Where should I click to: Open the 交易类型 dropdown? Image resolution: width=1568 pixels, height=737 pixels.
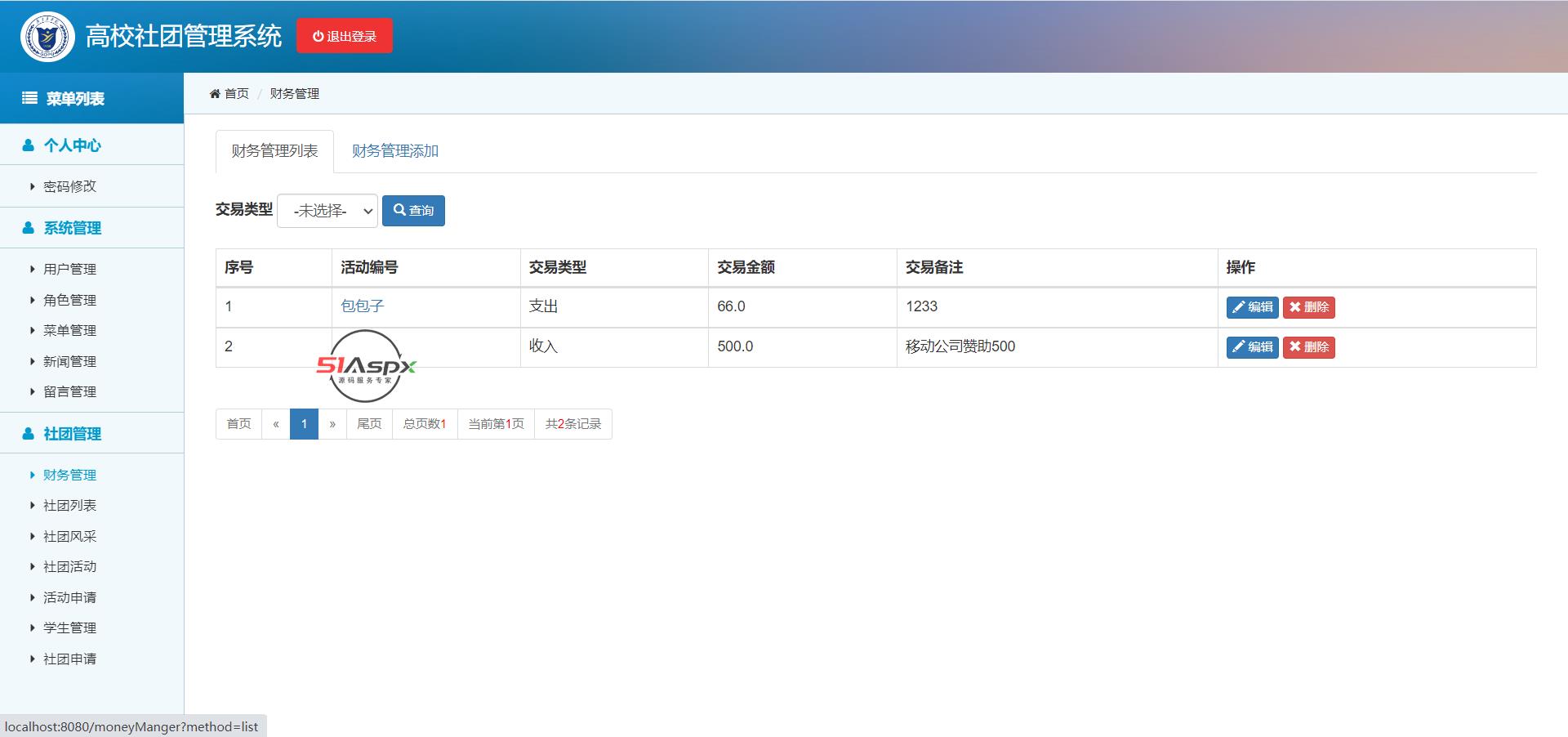tap(327, 211)
